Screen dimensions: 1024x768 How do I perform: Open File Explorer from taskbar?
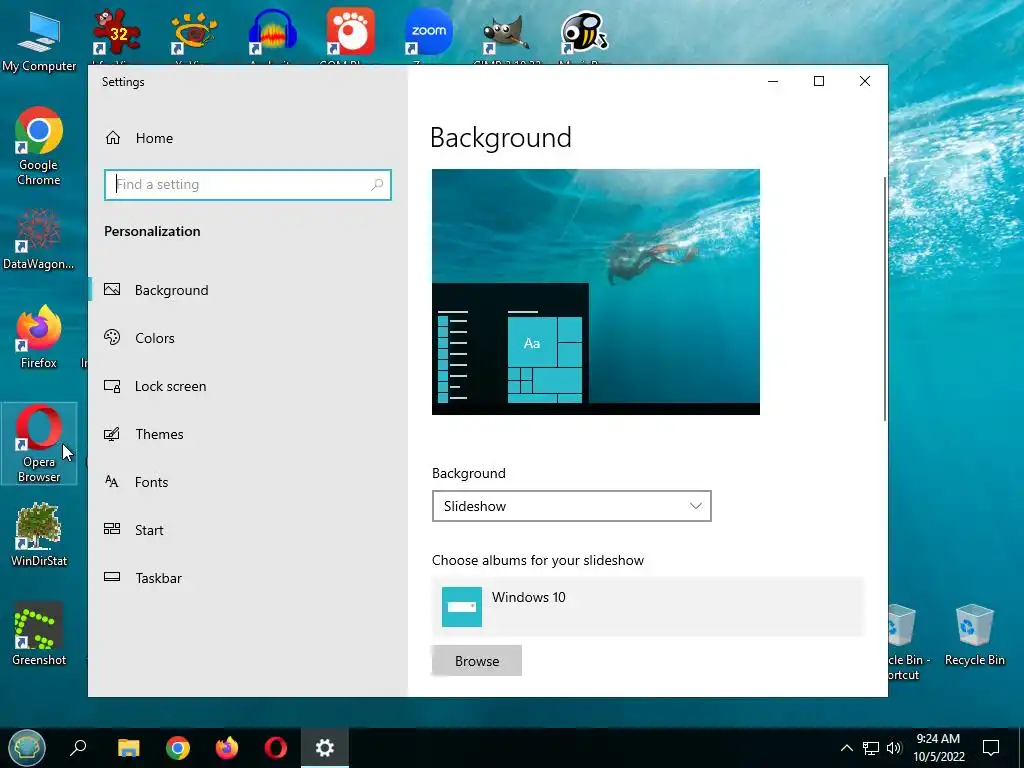[x=129, y=748]
